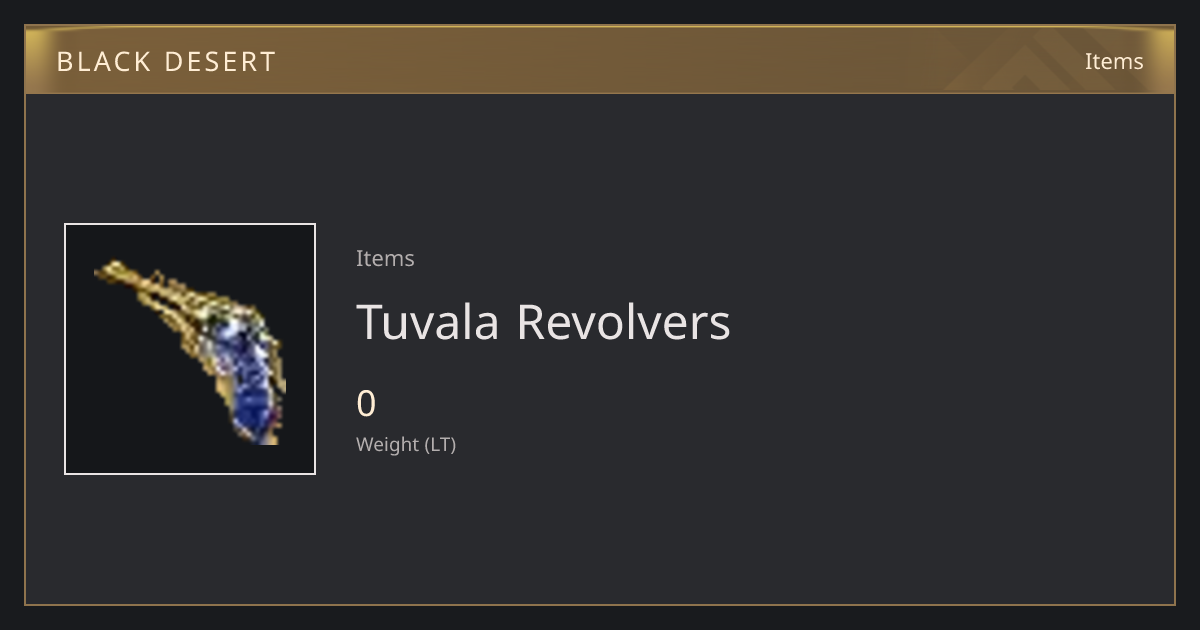The height and width of the screenshot is (630, 1200).
Task: Click the Items category label above the item name
Action: (385, 258)
